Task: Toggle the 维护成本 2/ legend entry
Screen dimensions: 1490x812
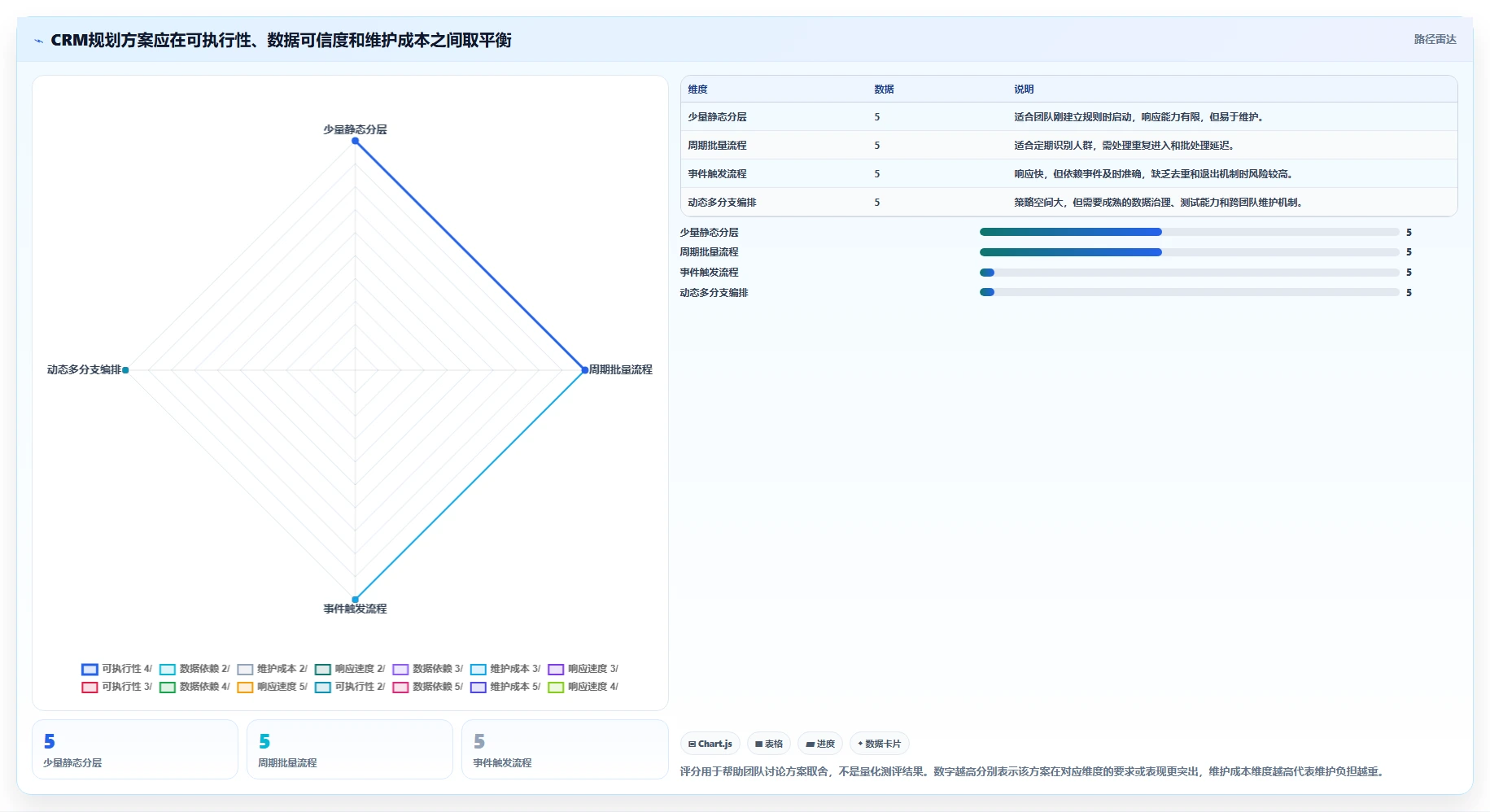Action: 273,669
